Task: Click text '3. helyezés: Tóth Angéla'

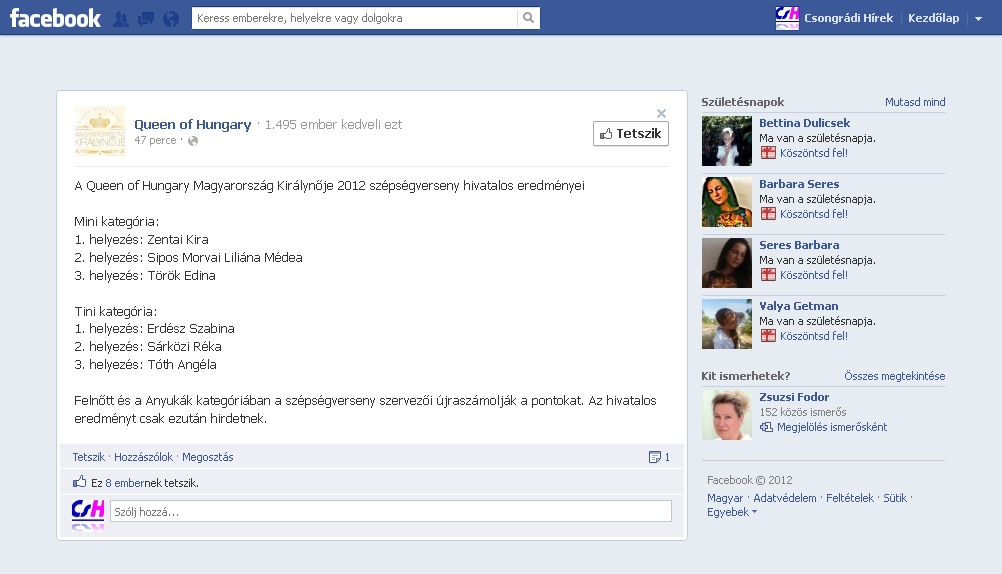Action: (x=145, y=364)
